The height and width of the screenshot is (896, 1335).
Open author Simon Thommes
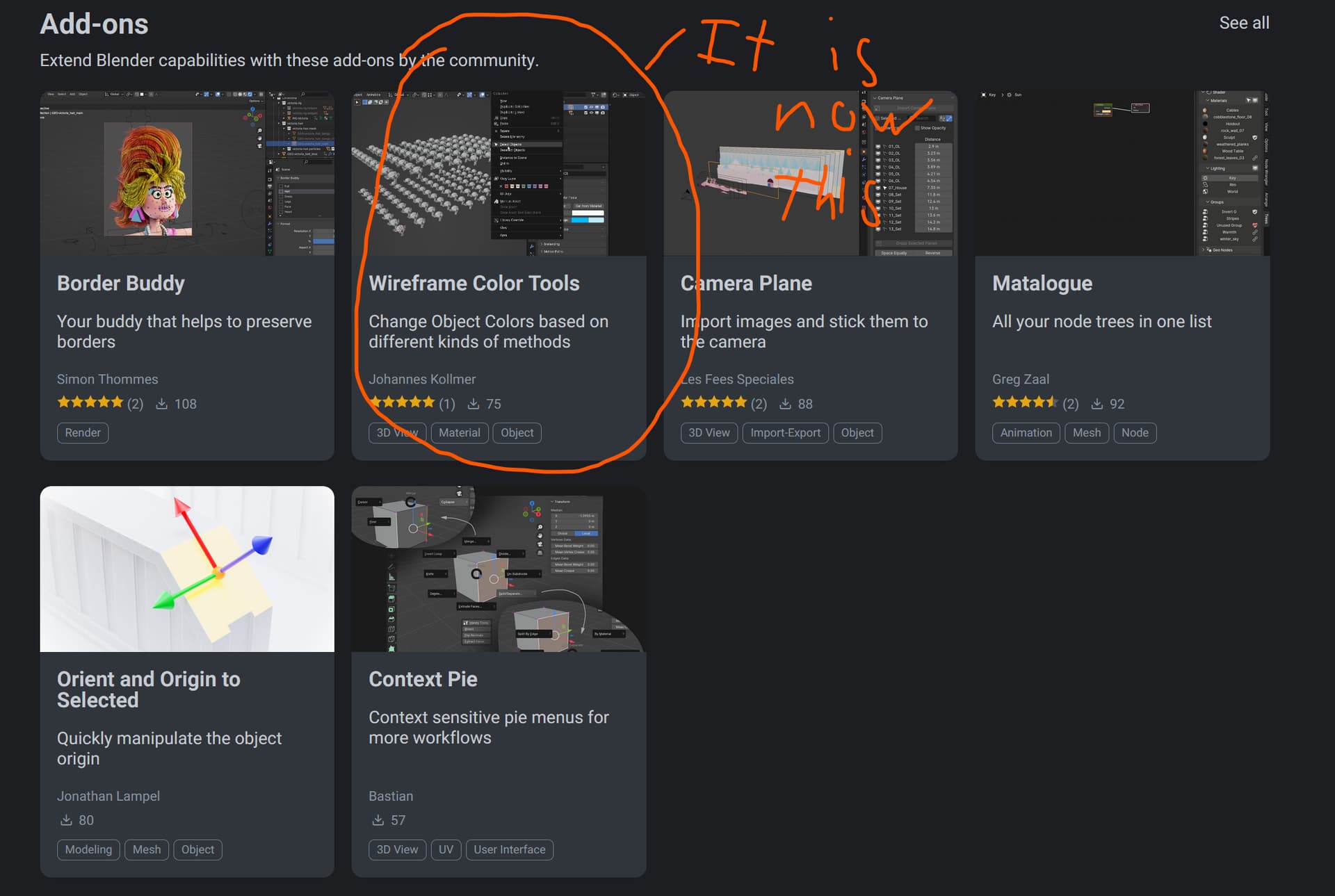108,379
